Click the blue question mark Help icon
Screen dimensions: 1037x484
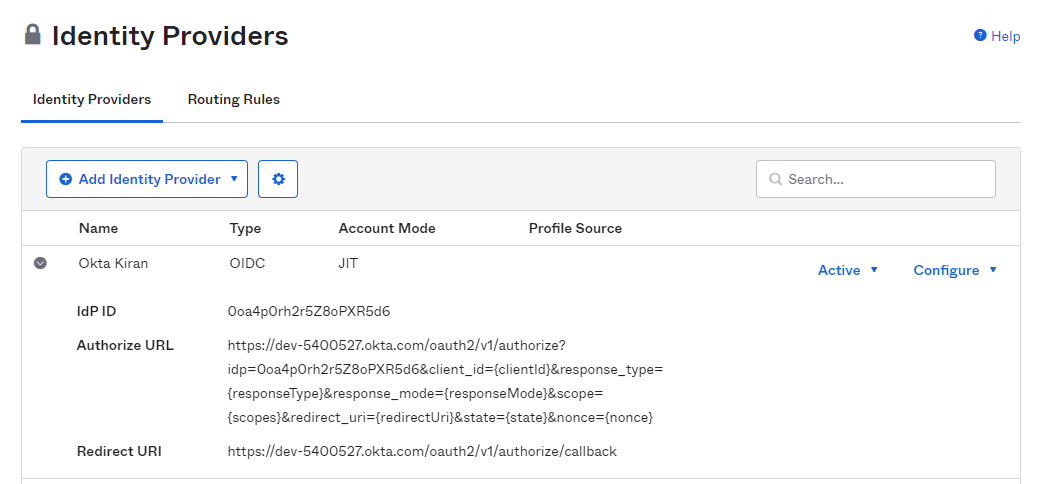pos(980,36)
